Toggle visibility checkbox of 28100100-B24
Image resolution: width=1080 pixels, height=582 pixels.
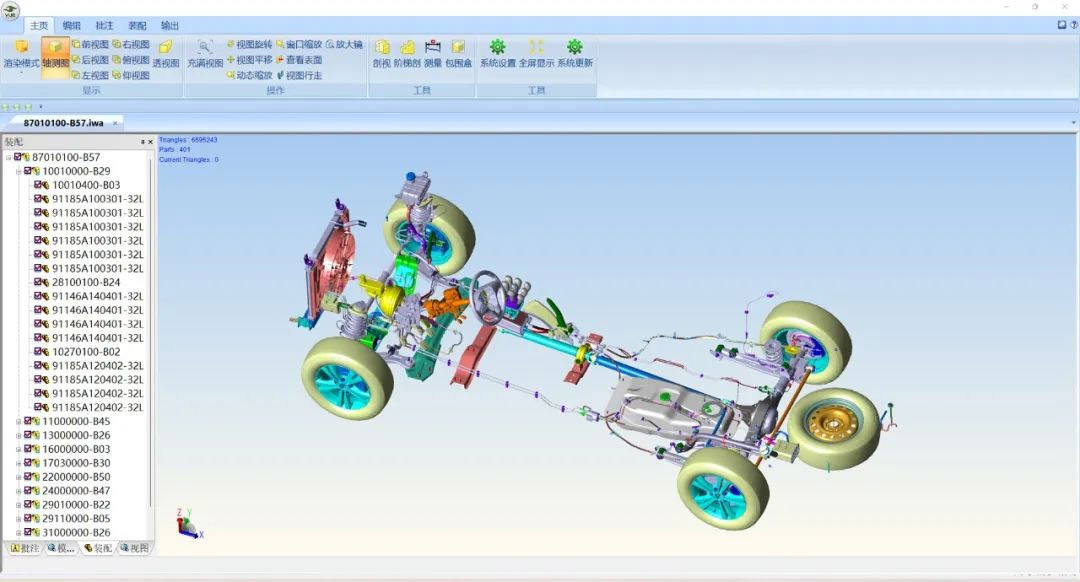[x=38, y=282]
